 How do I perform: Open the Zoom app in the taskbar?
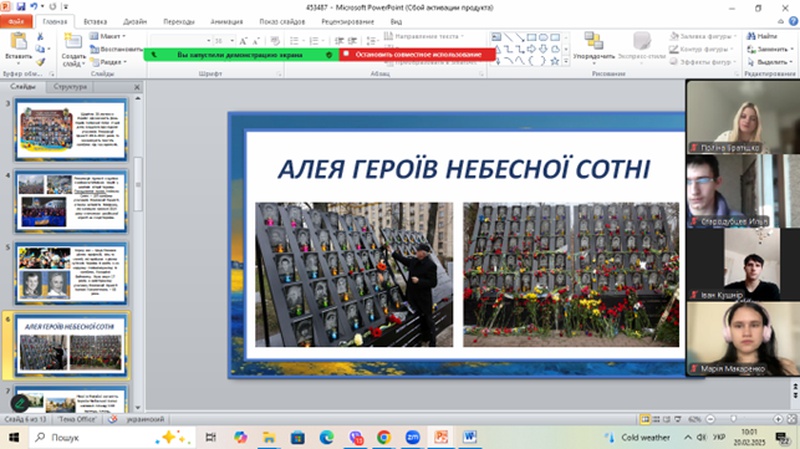pos(411,437)
